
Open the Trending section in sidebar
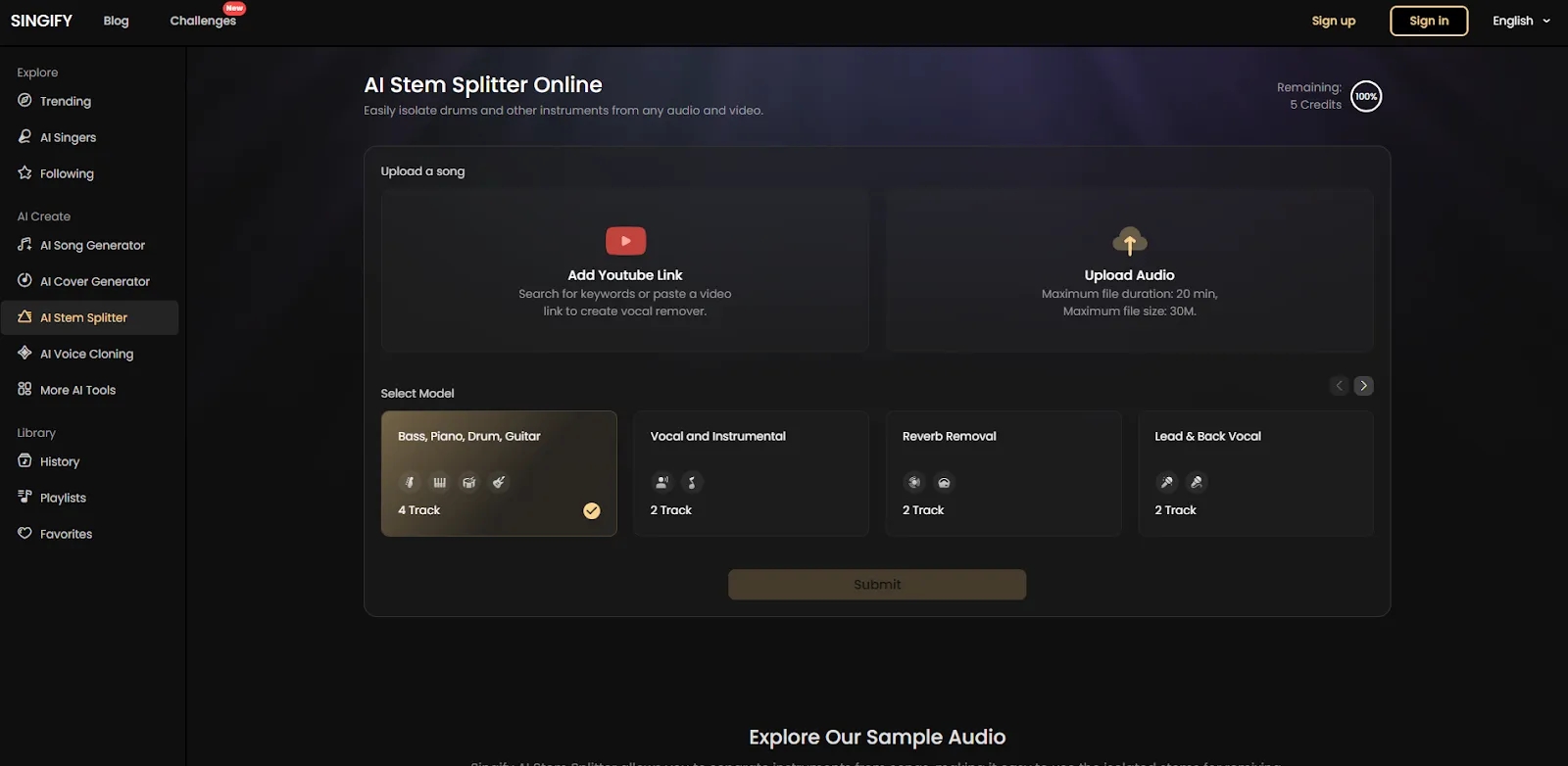click(65, 101)
